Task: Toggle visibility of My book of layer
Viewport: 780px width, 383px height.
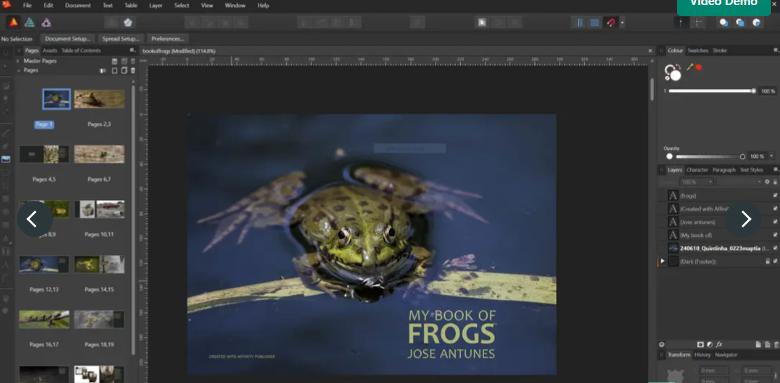Action: click(x=775, y=235)
